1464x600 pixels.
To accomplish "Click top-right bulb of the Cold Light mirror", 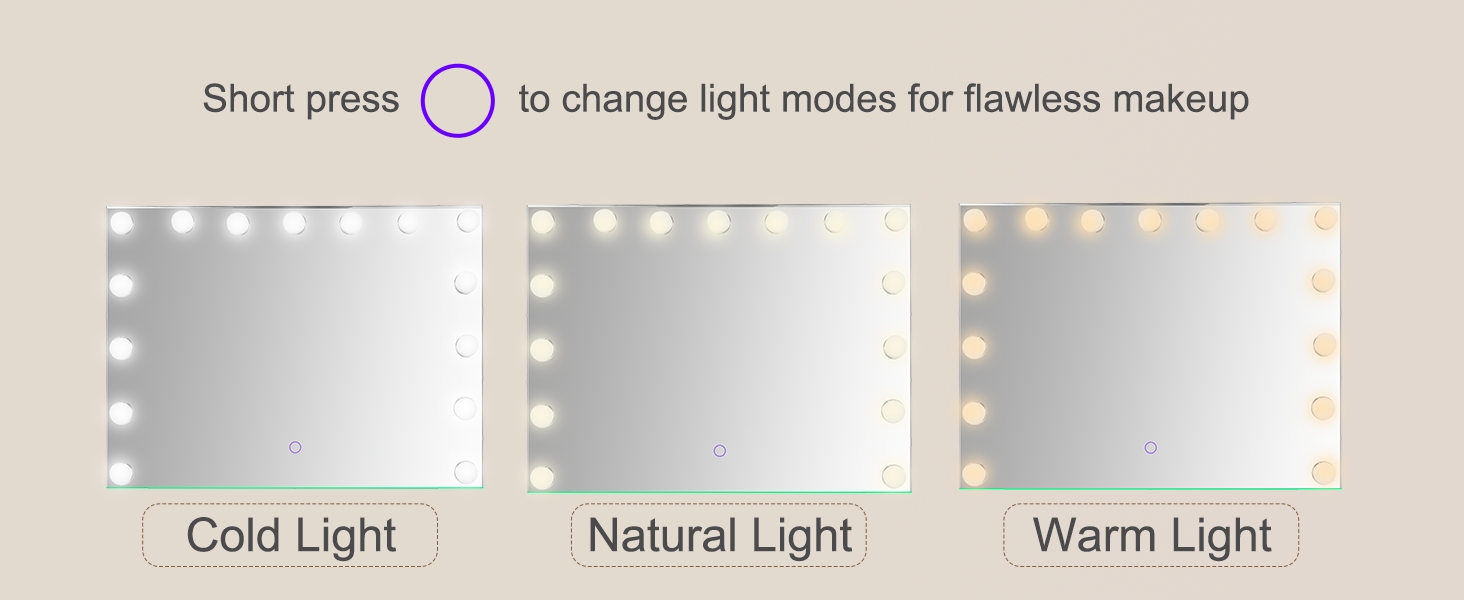I will click(467, 221).
